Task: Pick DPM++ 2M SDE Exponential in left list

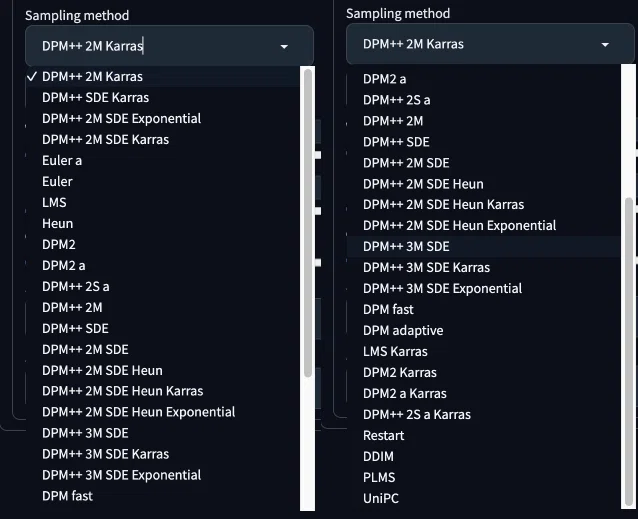Action: click(x=163, y=119)
